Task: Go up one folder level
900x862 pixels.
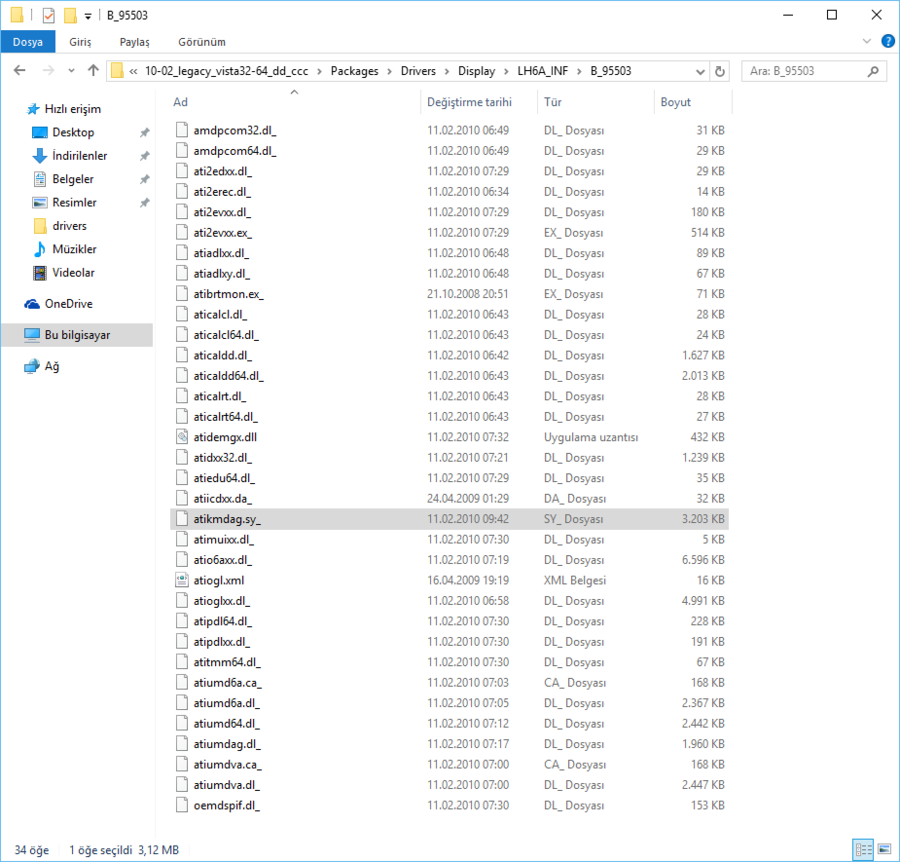Action: 93,71
